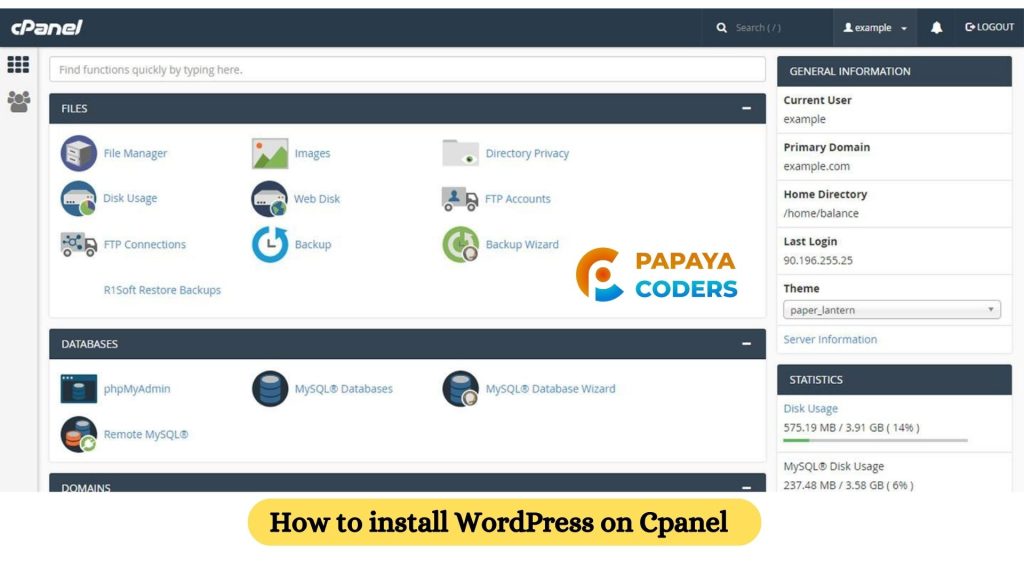Open the Disk Usage statistics link
The height and width of the screenshot is (576, 1024).
[810, 409]
